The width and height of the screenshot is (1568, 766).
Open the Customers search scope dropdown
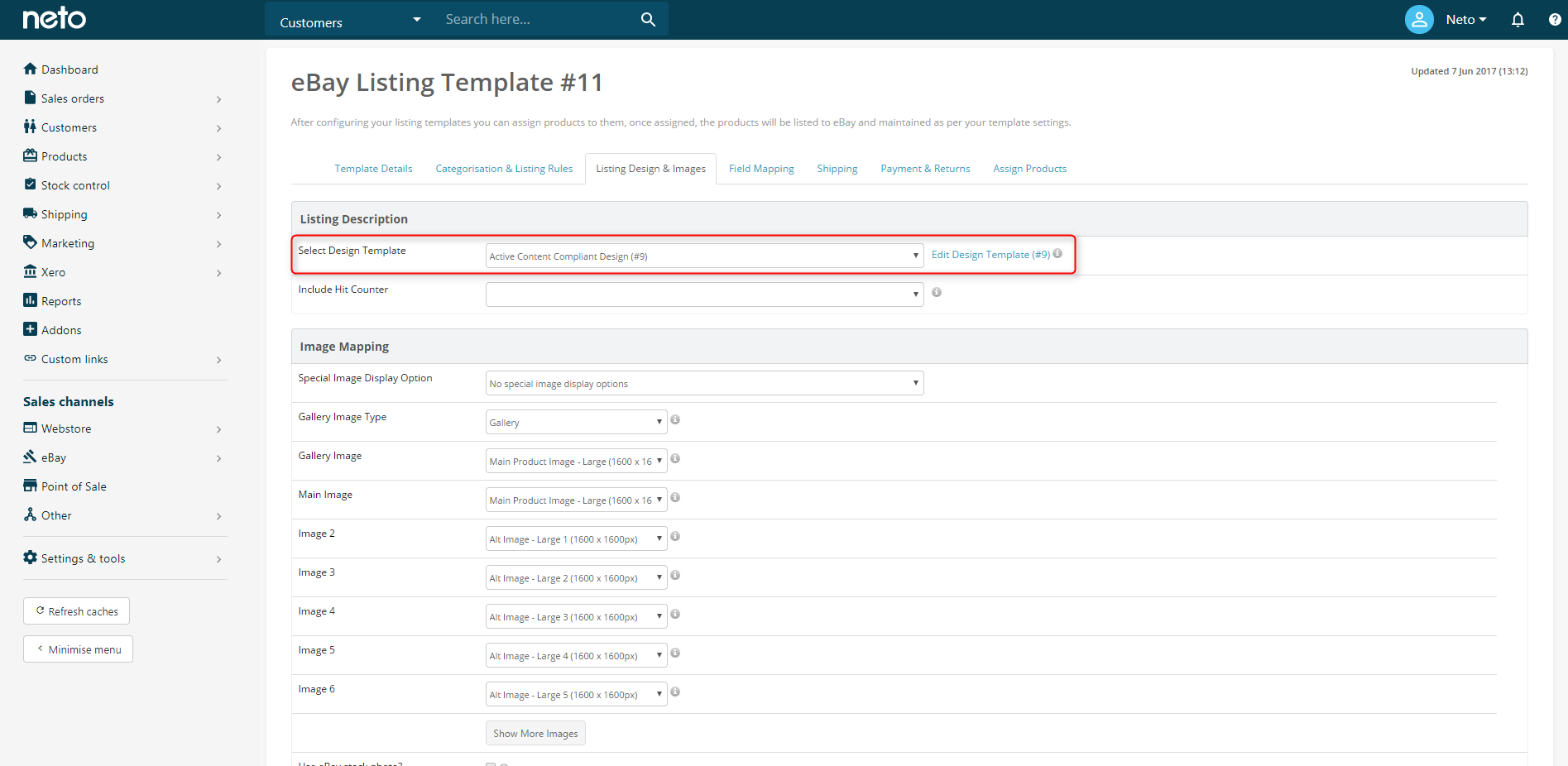click(350, 20)
